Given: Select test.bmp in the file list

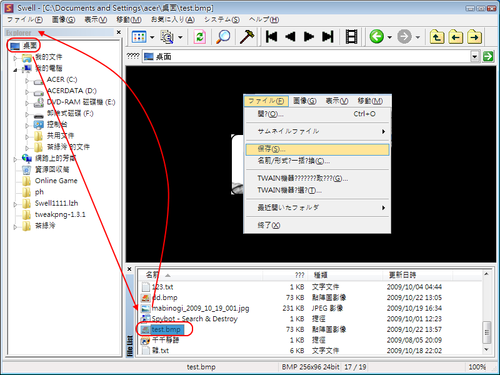Looking at the screenshot, I should (166, 330).
